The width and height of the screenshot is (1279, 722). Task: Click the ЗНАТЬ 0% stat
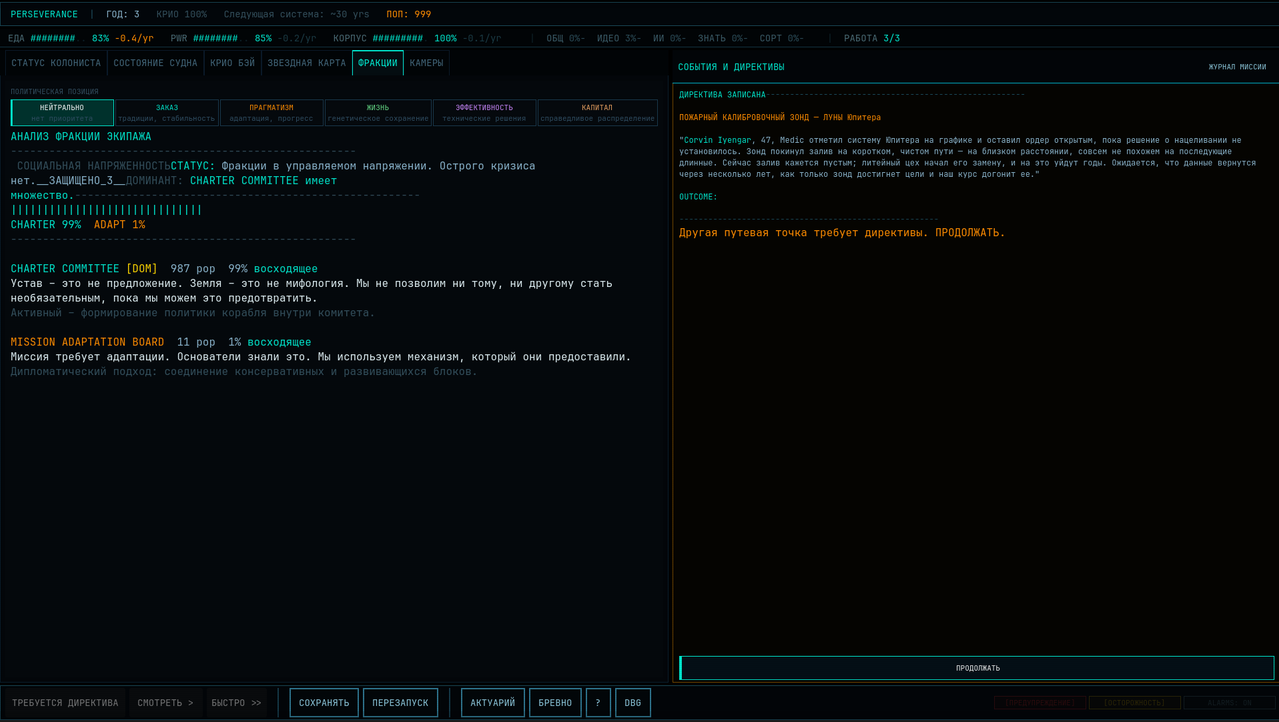[x=722, y=38]
